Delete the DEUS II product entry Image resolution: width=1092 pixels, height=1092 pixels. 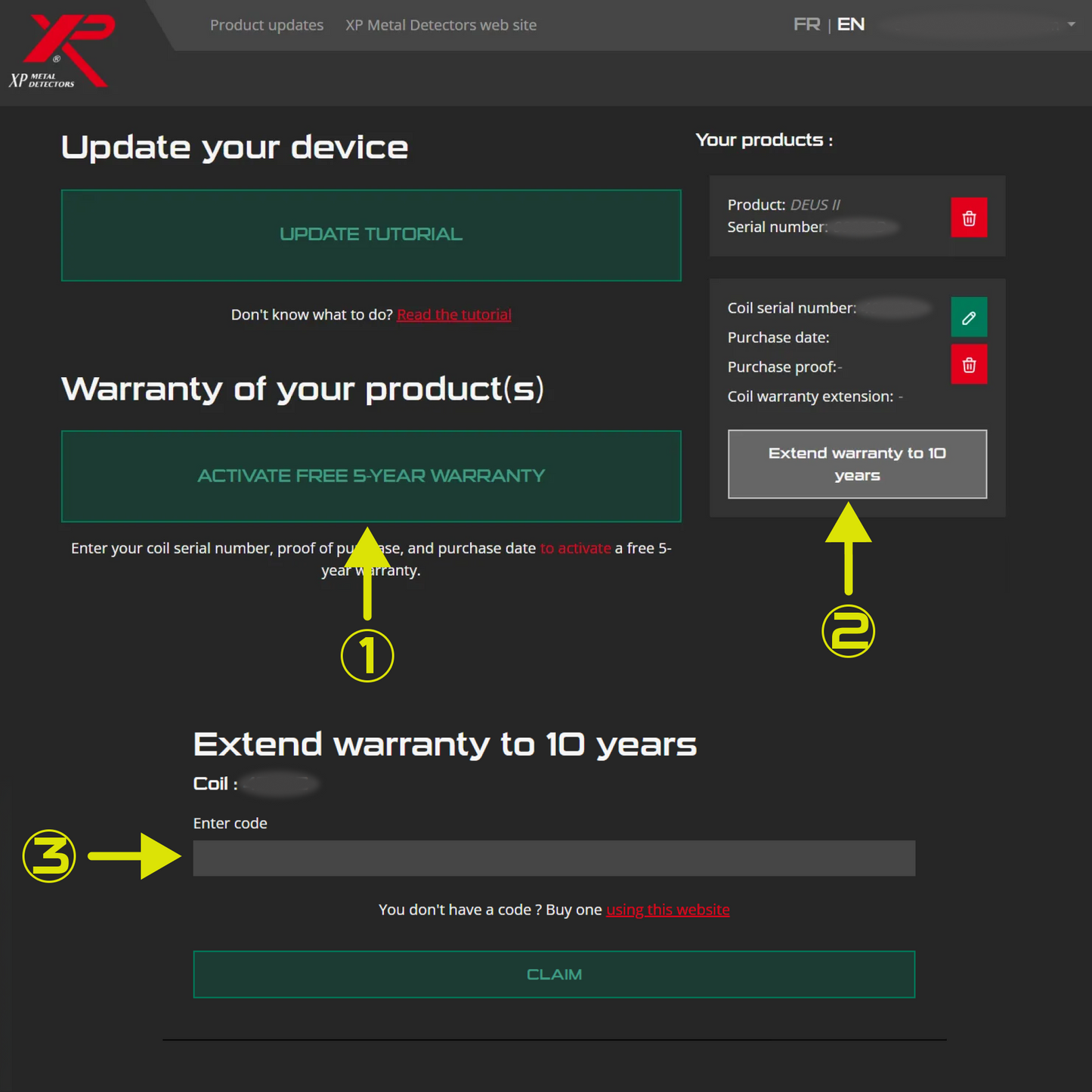(x=969, y=218)
